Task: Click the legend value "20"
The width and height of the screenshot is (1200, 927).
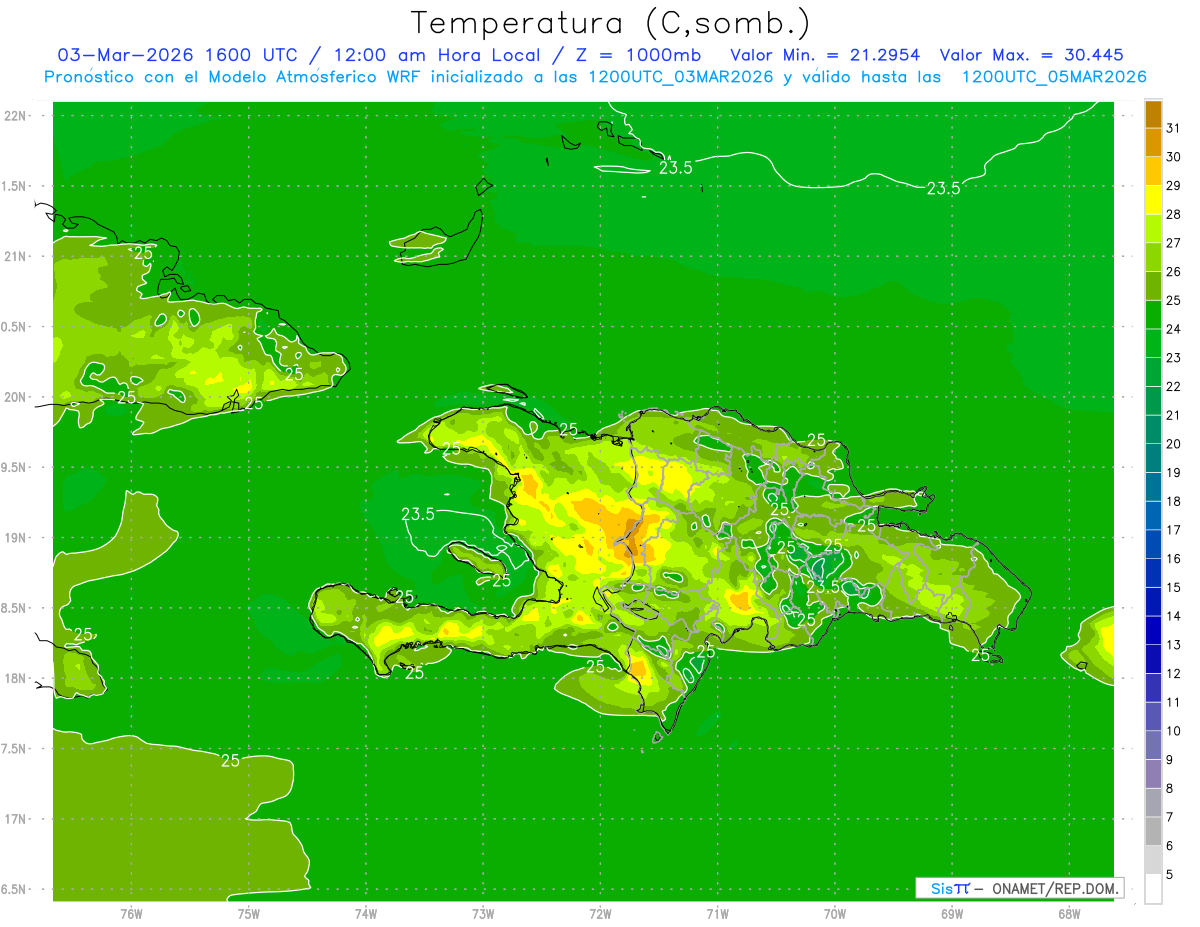Action: point(1174,443)
